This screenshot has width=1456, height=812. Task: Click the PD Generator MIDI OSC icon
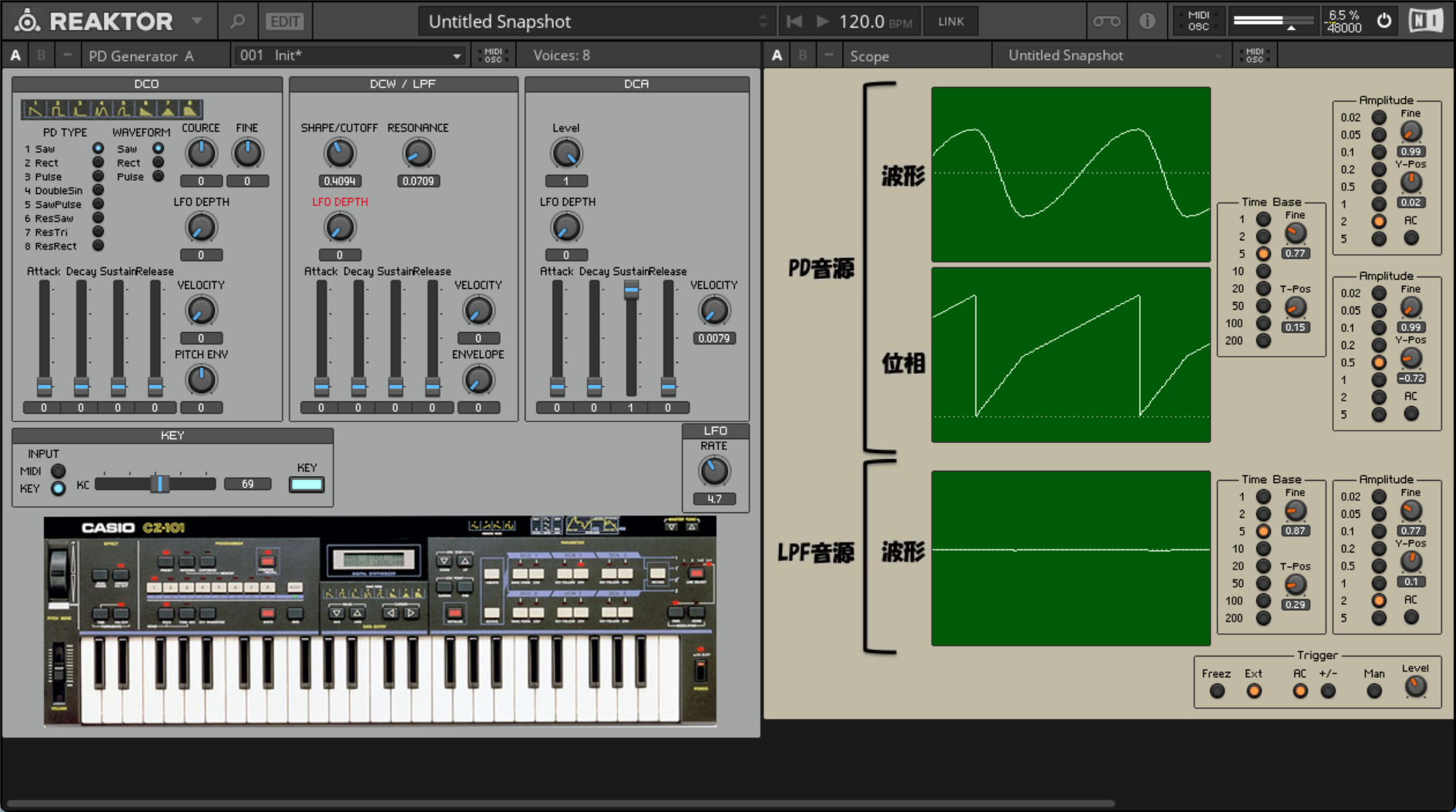click(492, 55)
